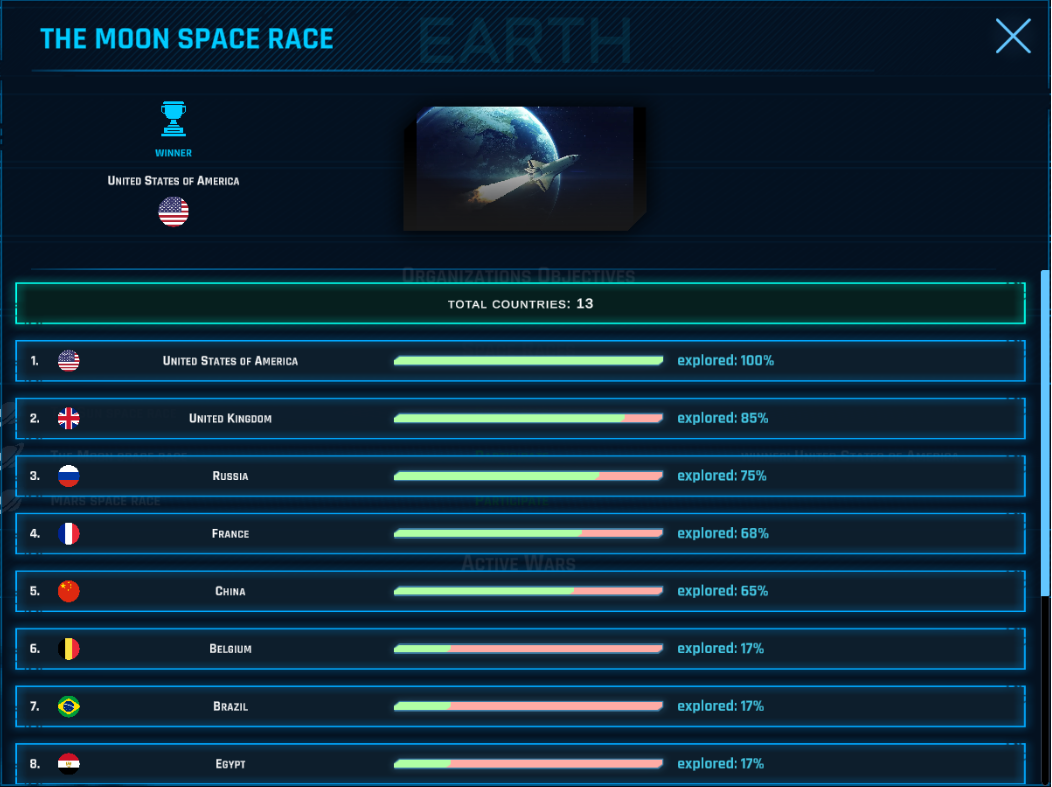Close the Moon Space Race dialog

point(1012,37)
